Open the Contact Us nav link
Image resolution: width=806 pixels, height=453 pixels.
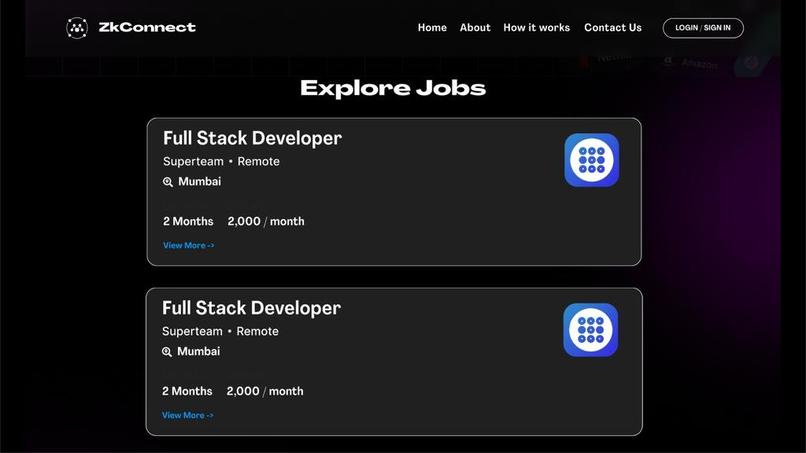pyautogui.click(x=613, y=28)
